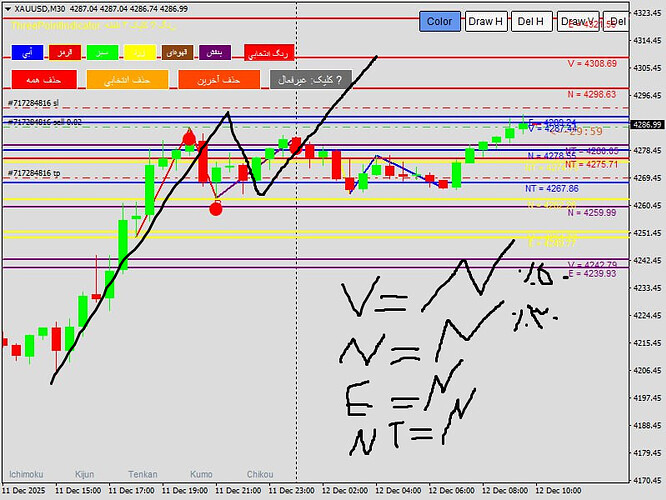Choose the purple color swatch button
The width and height of the screenshot is (666, 500).
[215, 53]
